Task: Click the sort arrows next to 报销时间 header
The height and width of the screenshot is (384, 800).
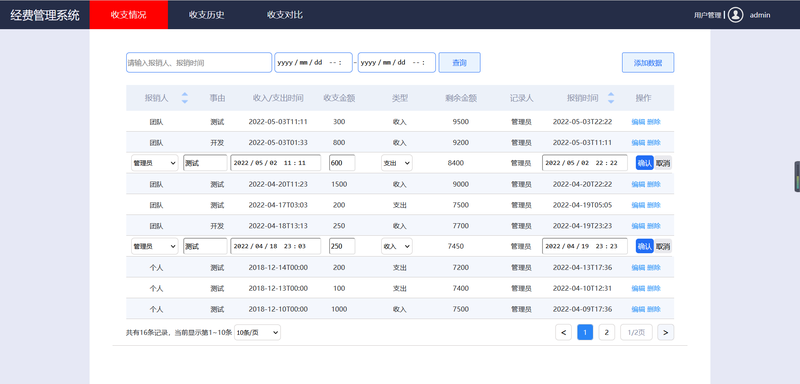Action: (611, 98)
